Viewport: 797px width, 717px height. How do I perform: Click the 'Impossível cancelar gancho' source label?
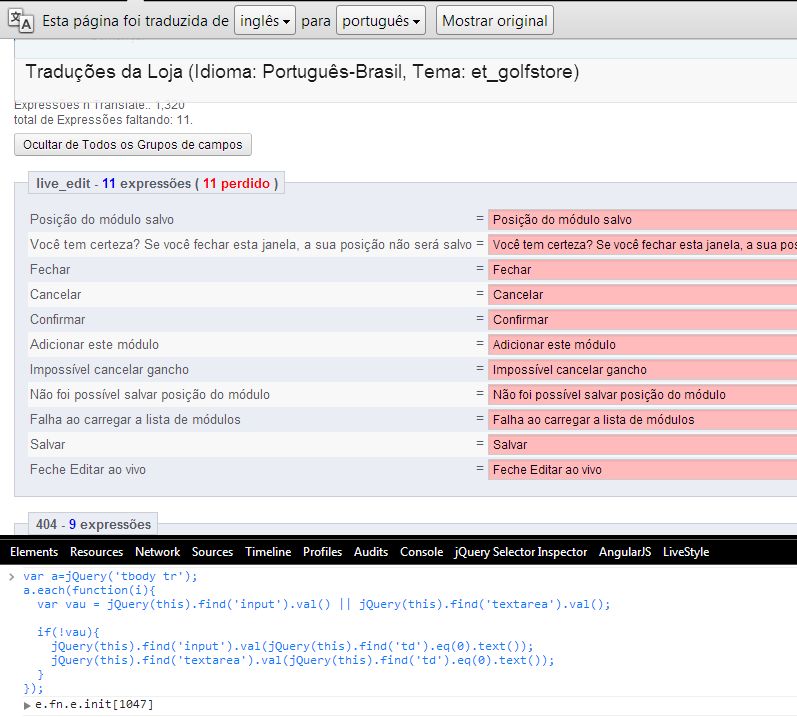click(x=109, y=369)
